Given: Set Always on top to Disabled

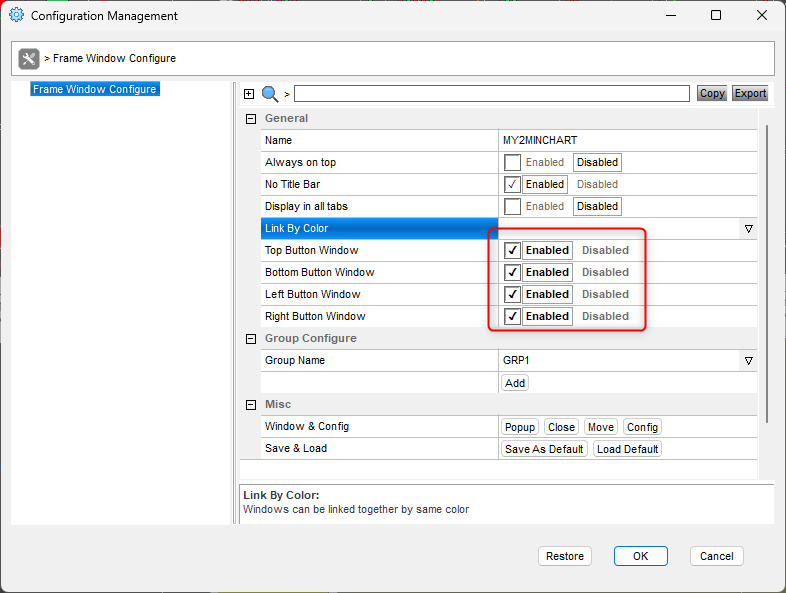Looking at the screenshot, I should [x=597, y=162].
